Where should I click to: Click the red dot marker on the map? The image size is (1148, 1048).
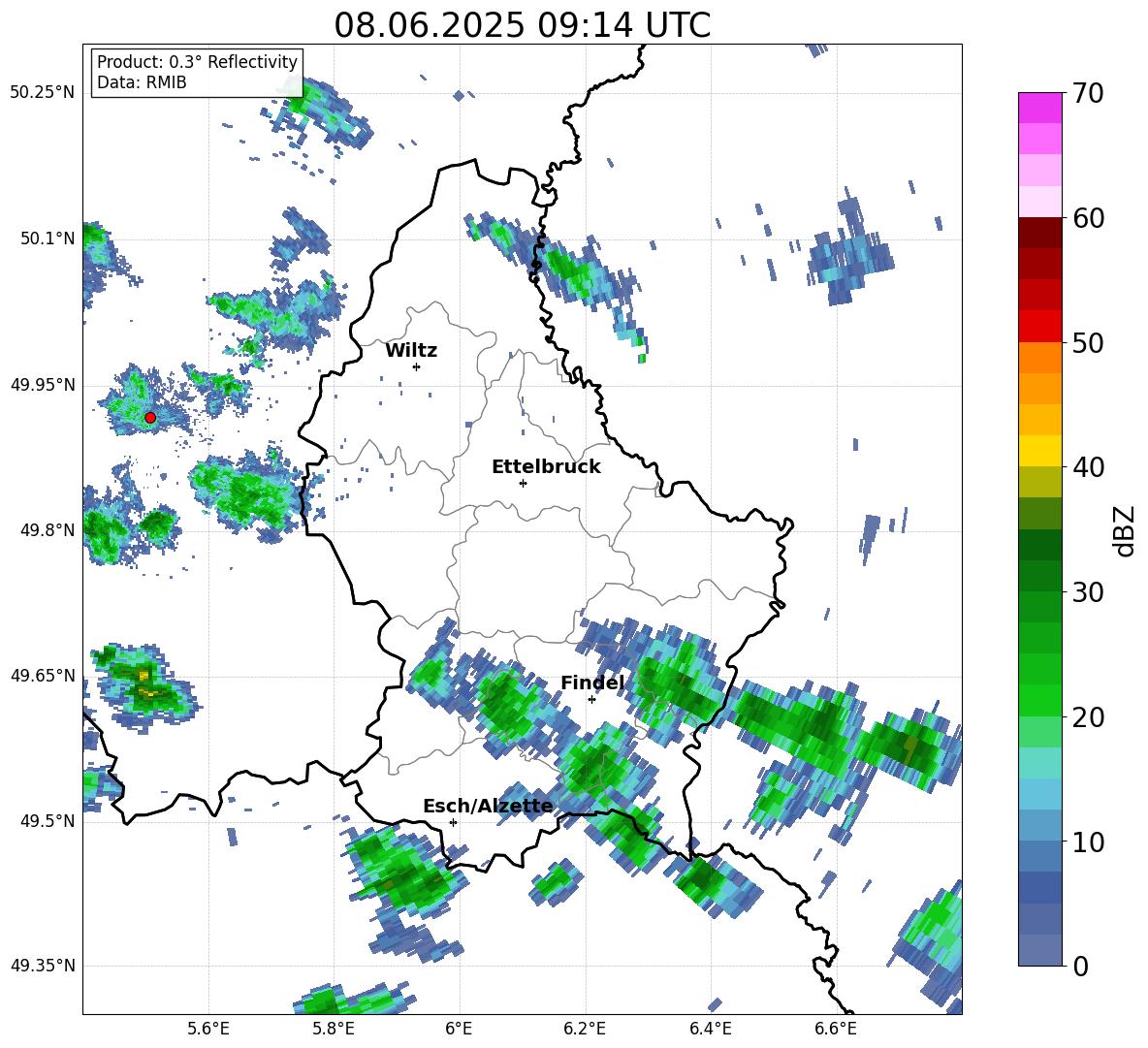pyautogui.click(x=150, y=417)
